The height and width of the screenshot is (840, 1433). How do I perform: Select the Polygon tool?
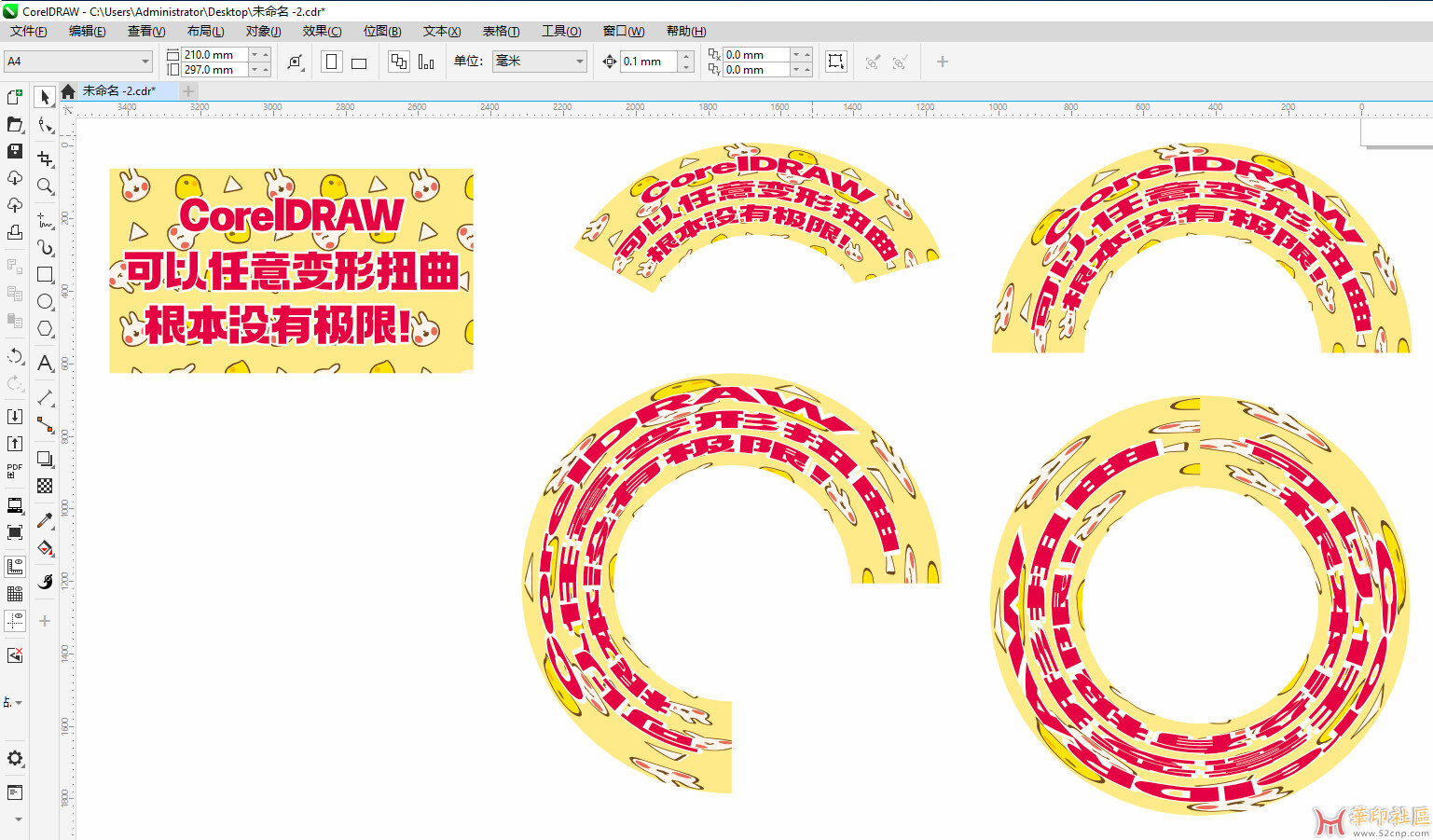click(45, 328)
